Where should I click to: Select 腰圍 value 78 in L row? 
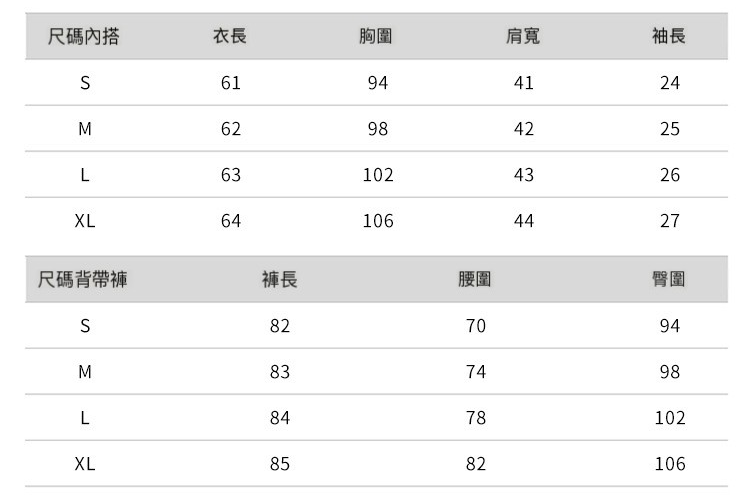tap(476, 418)
